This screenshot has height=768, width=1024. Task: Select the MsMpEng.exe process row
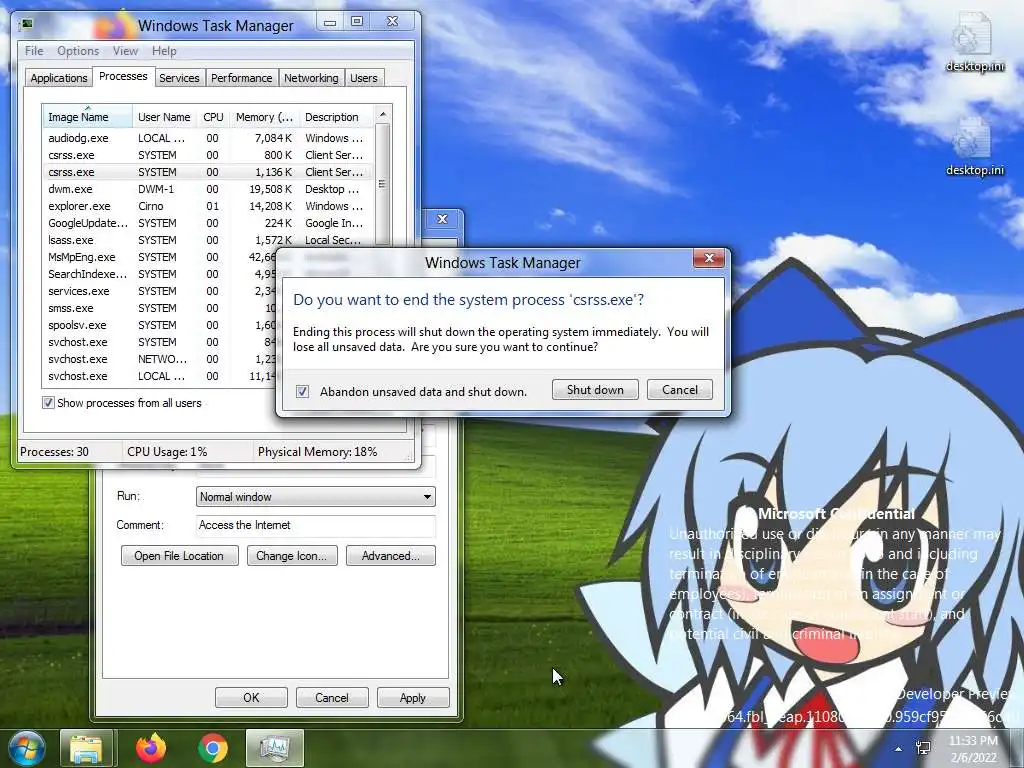(159, 257)
